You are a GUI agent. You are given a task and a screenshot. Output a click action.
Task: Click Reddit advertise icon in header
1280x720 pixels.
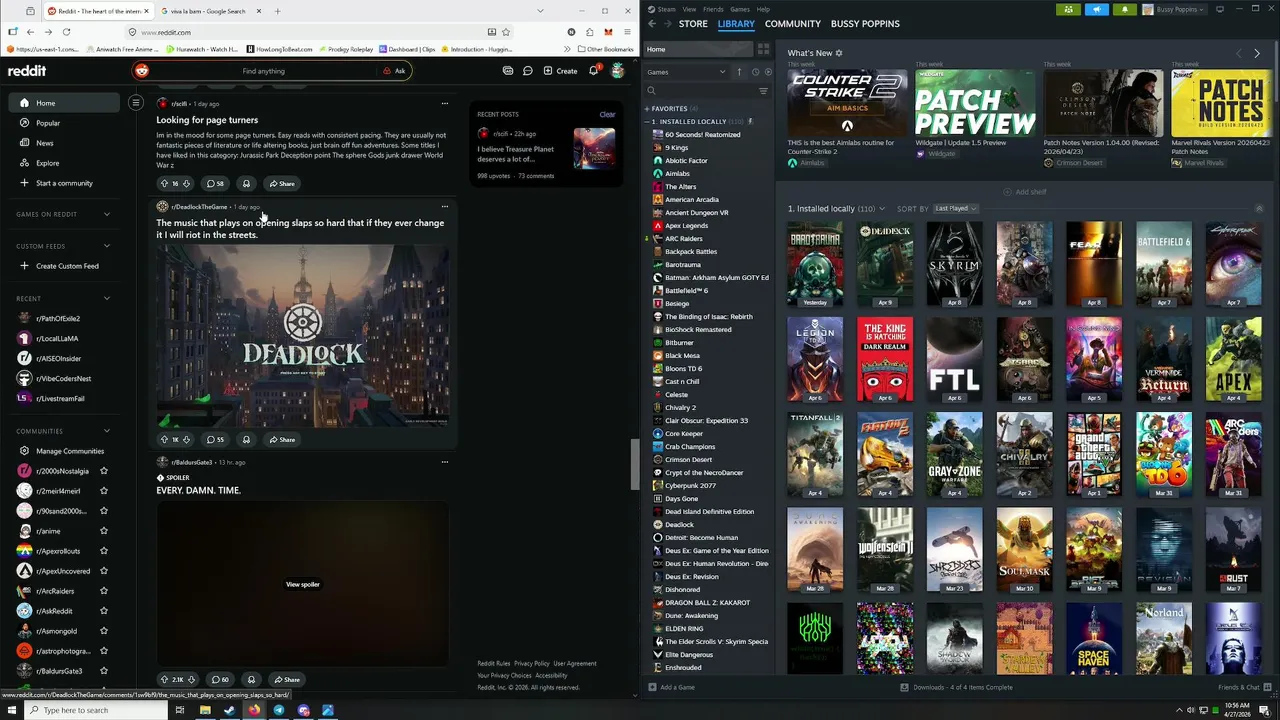coord(508,71)
